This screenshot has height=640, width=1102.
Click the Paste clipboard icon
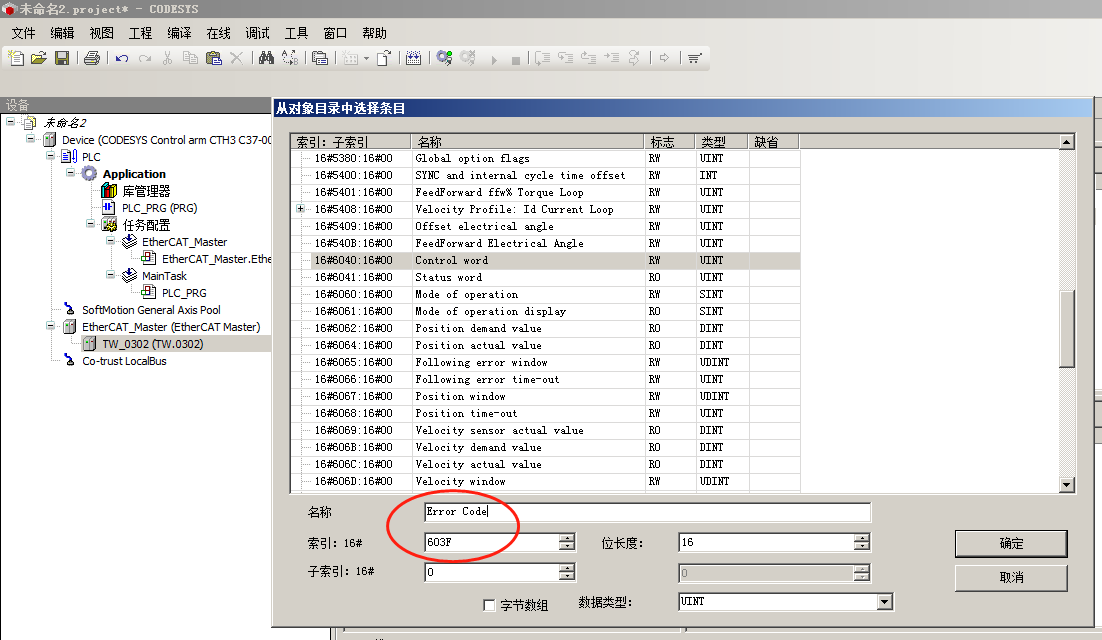[x=214, y=58]
